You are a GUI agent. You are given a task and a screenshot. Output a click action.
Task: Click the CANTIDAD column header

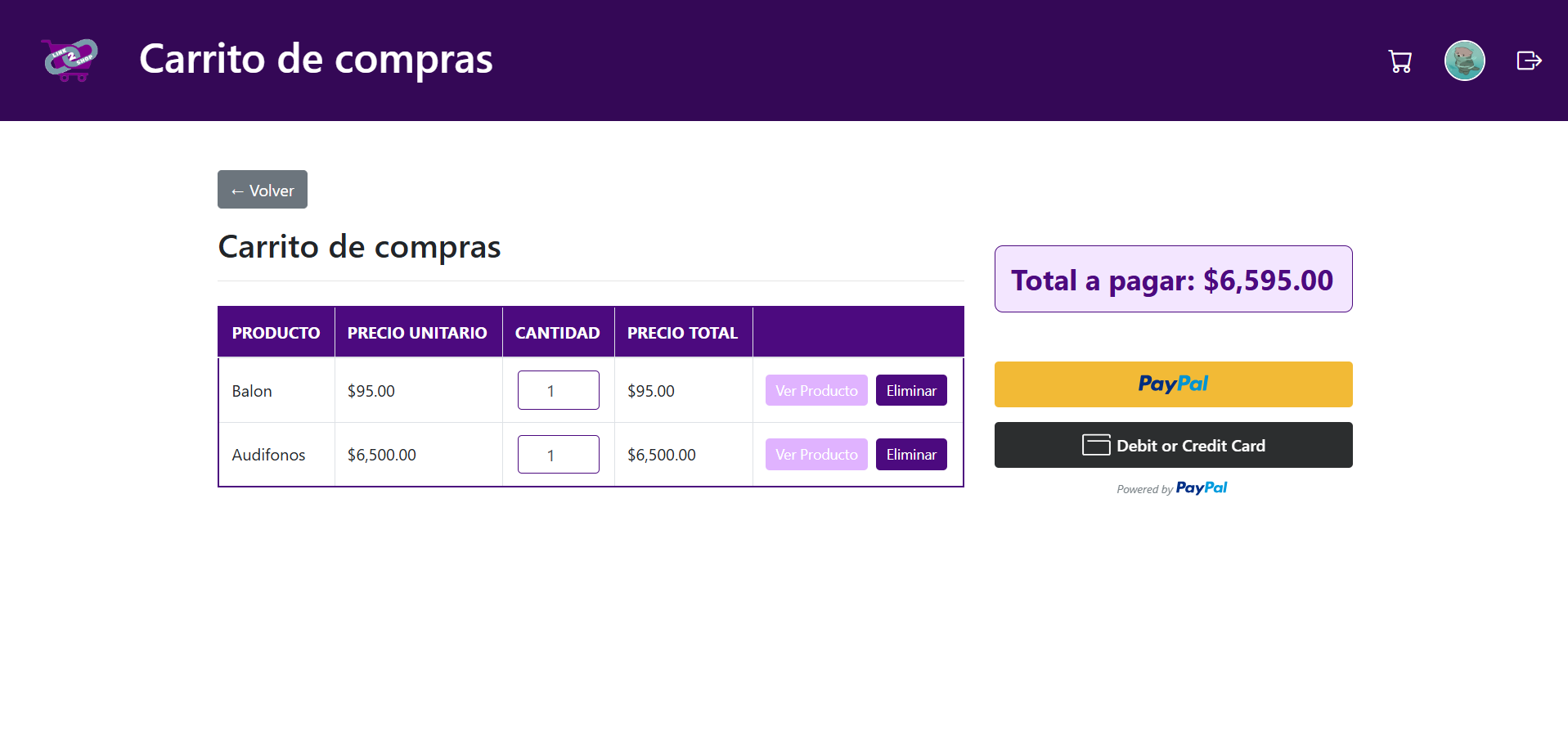click(558, 332)
